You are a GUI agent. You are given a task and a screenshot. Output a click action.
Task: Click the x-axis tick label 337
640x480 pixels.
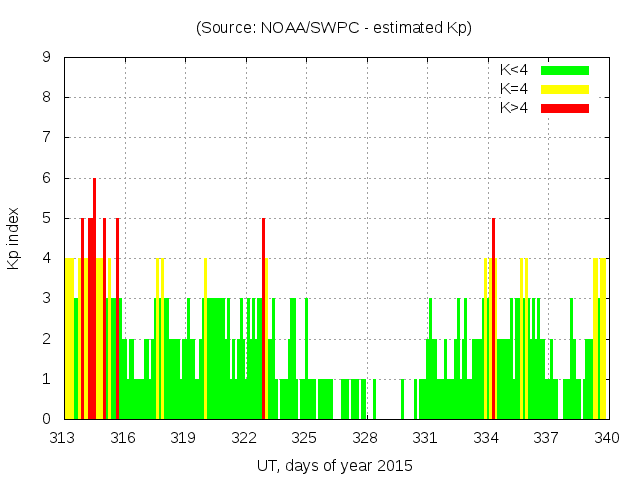546,438
